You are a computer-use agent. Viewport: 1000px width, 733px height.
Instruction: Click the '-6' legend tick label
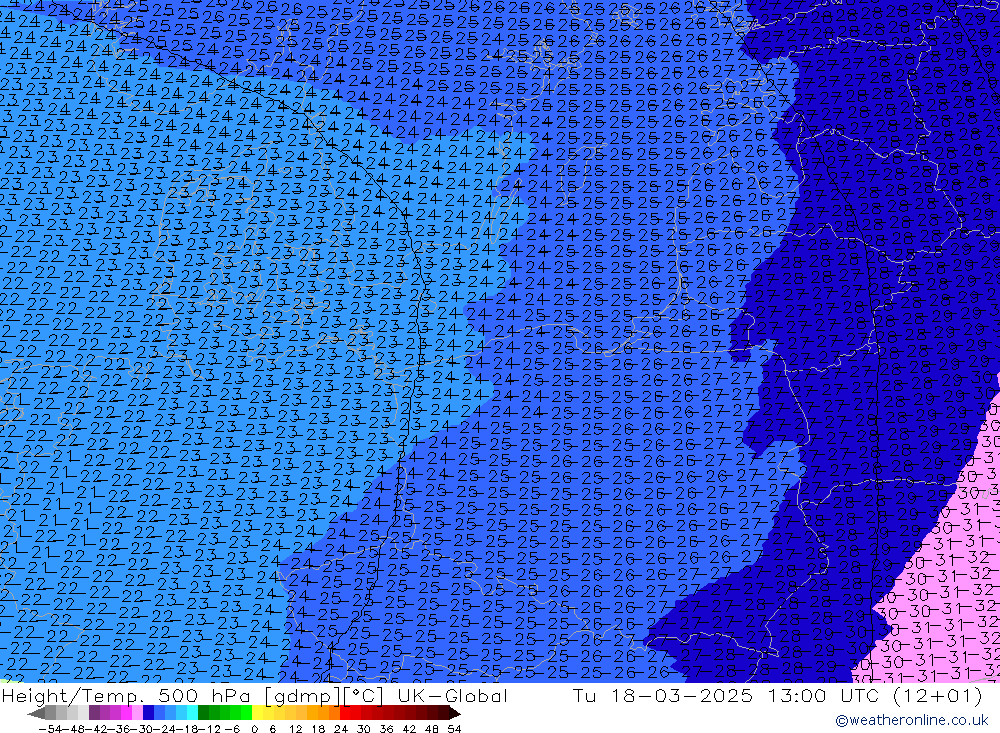232,729
